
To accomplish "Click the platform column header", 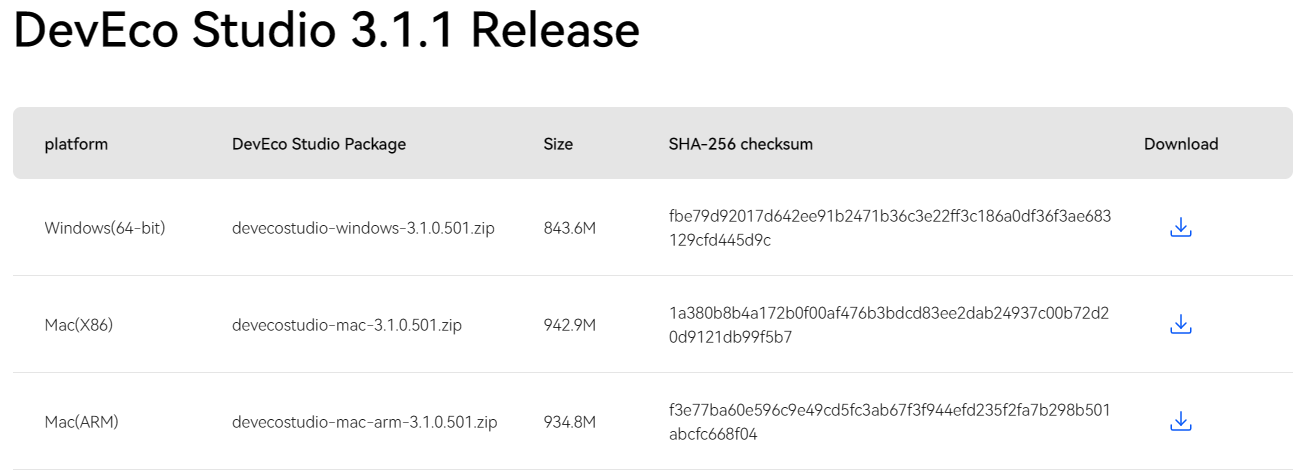I will point(76,144).
